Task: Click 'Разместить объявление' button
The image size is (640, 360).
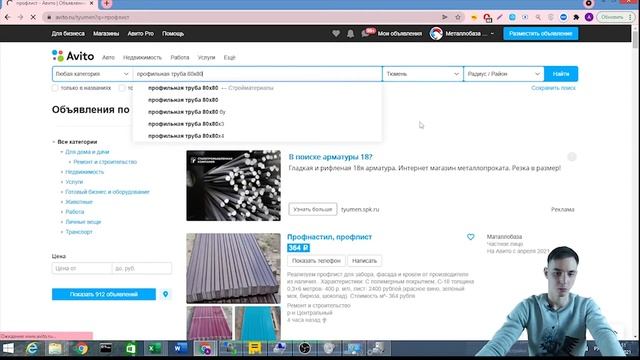Action: click(x=540, y=33)
